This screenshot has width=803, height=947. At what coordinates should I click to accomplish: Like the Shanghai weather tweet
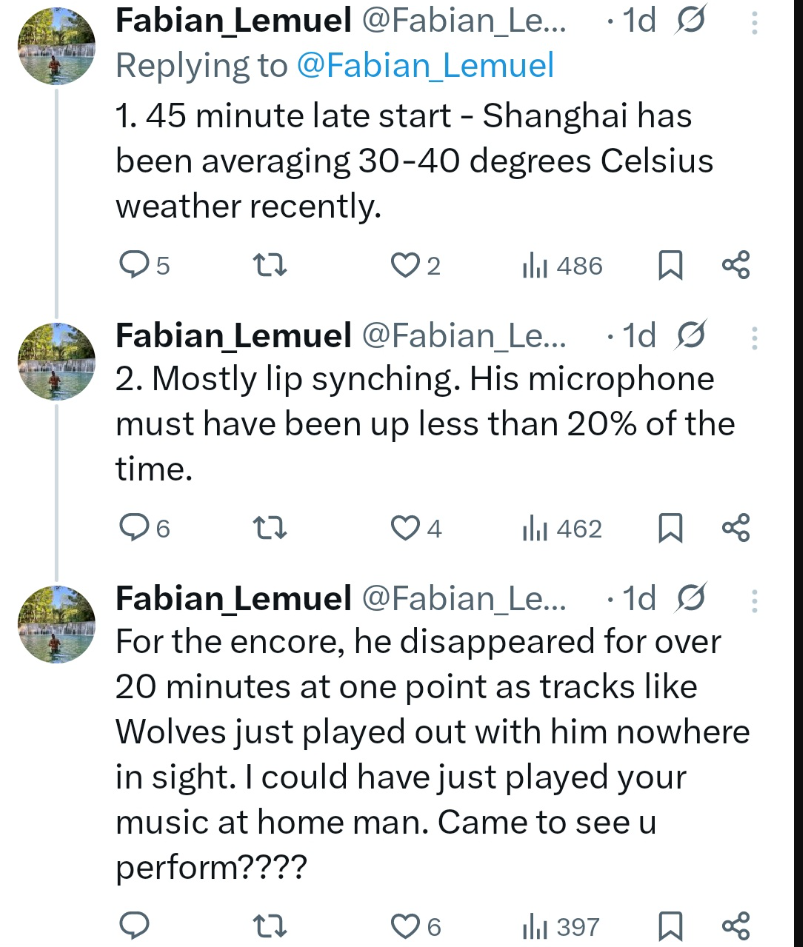click(x=405, y=265)
